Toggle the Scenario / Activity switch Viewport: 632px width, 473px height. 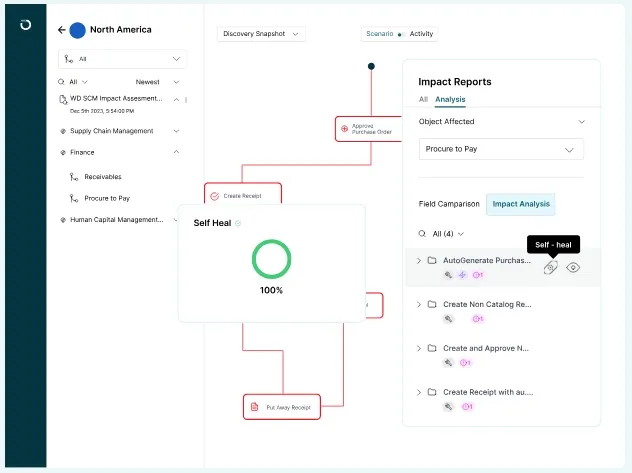402,34
